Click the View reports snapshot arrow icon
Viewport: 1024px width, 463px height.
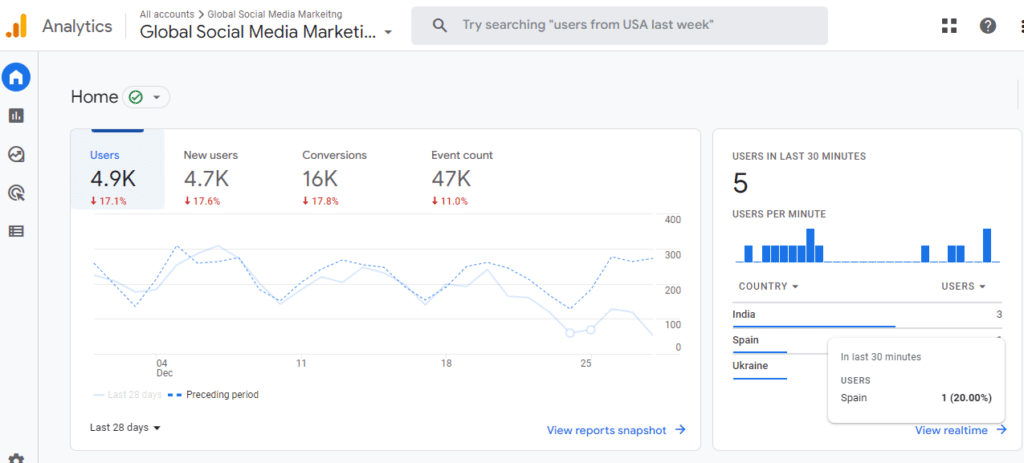click(x=680, y=430)
